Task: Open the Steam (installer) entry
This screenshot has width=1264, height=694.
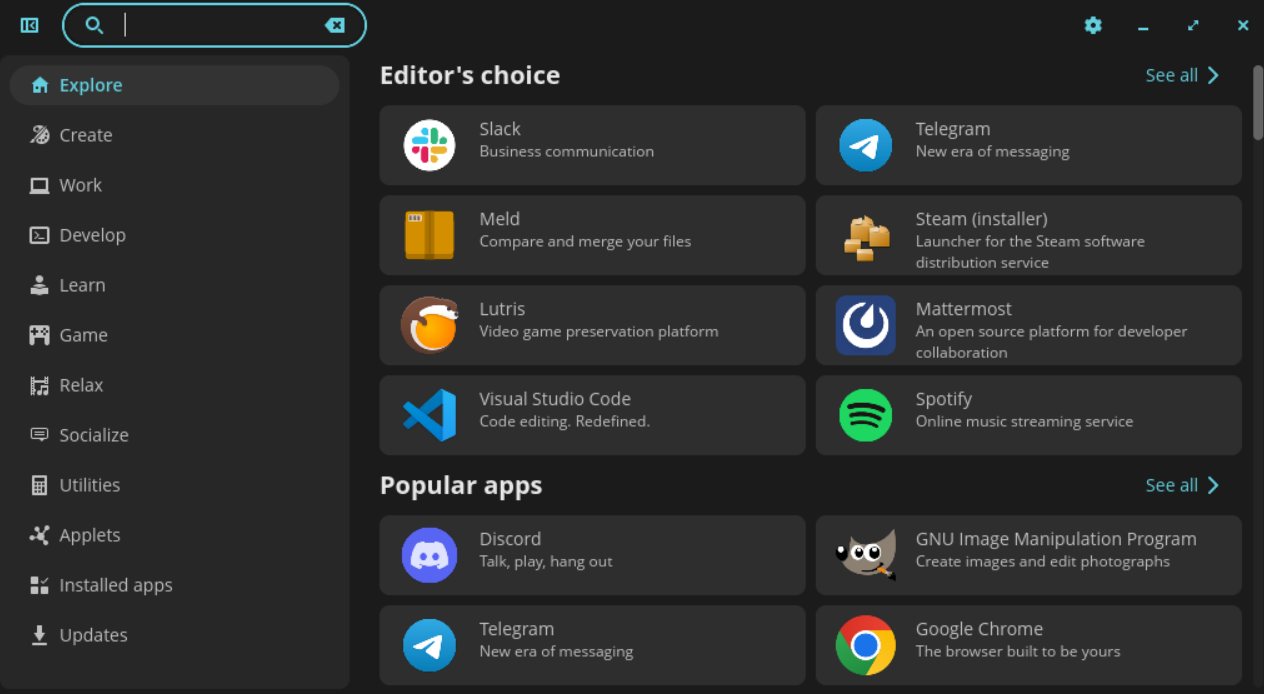Action: pyautogui.click(x=1028, y=235)
